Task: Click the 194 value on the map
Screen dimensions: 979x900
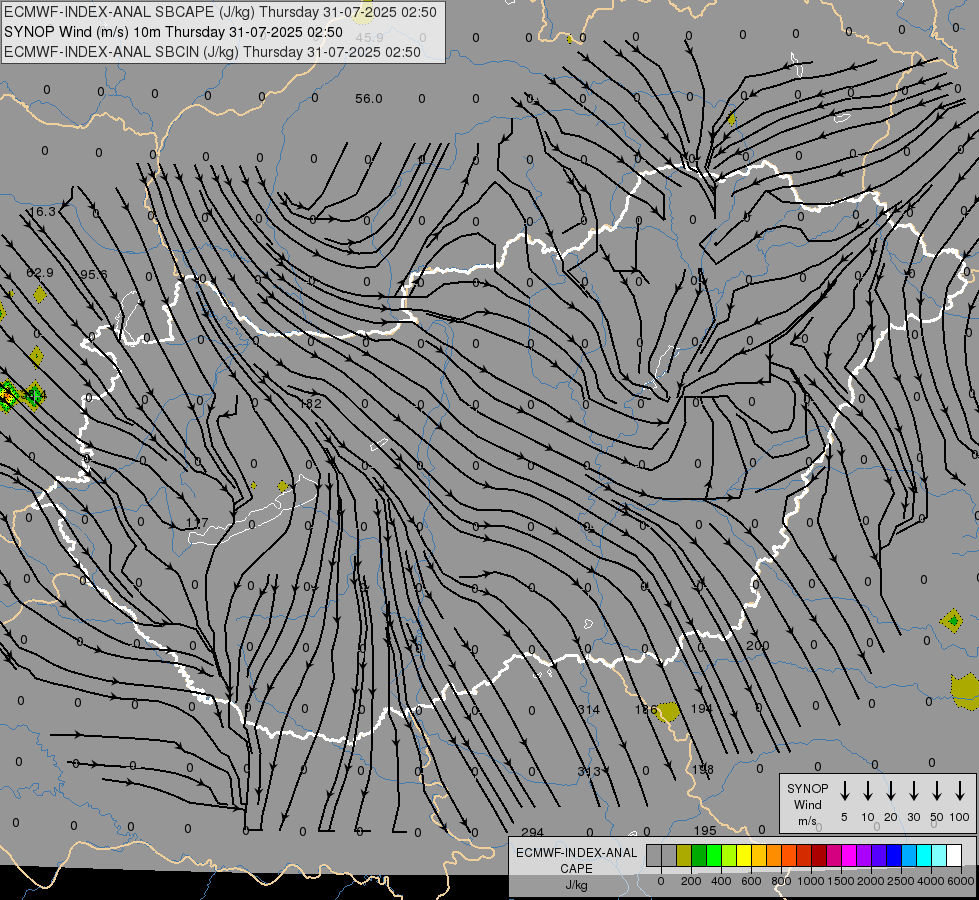Action: (x=702, y=709)
